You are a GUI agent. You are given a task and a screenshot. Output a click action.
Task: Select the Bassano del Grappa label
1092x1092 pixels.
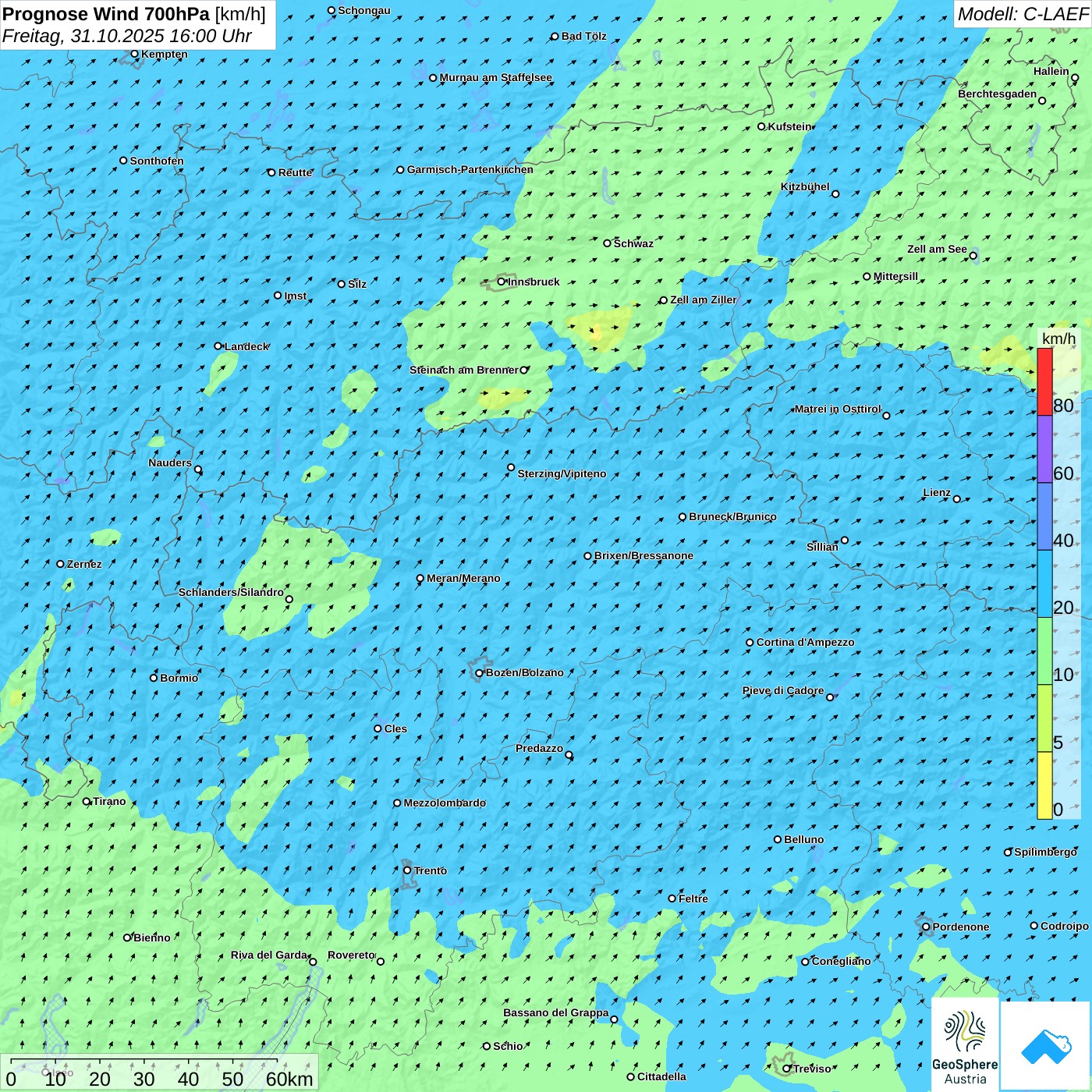click(x=556, y=1012)
